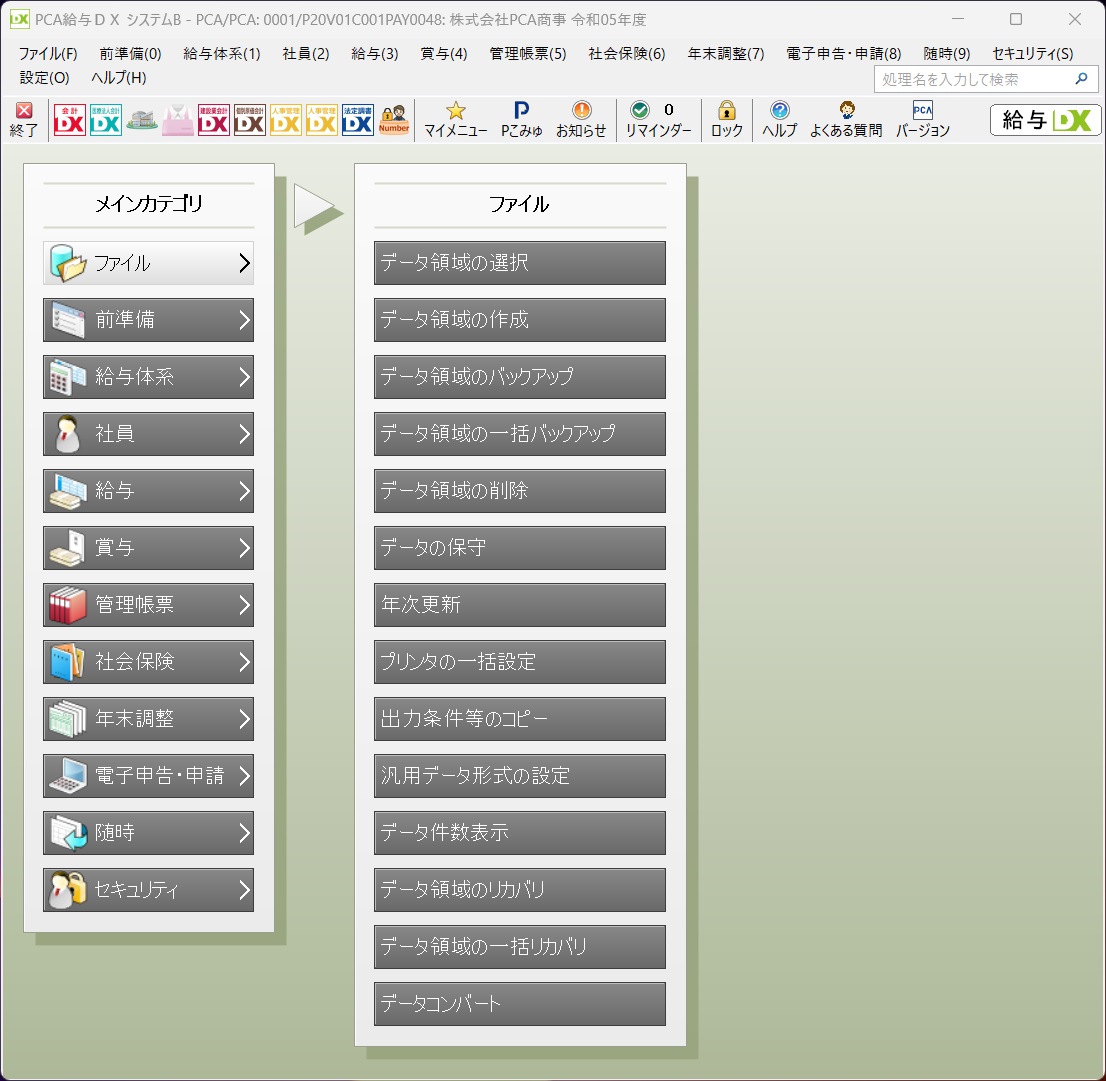Show version info via the バージョン icon
This screenshot has width=1106, height=1081.
click(x=923, y=120)
